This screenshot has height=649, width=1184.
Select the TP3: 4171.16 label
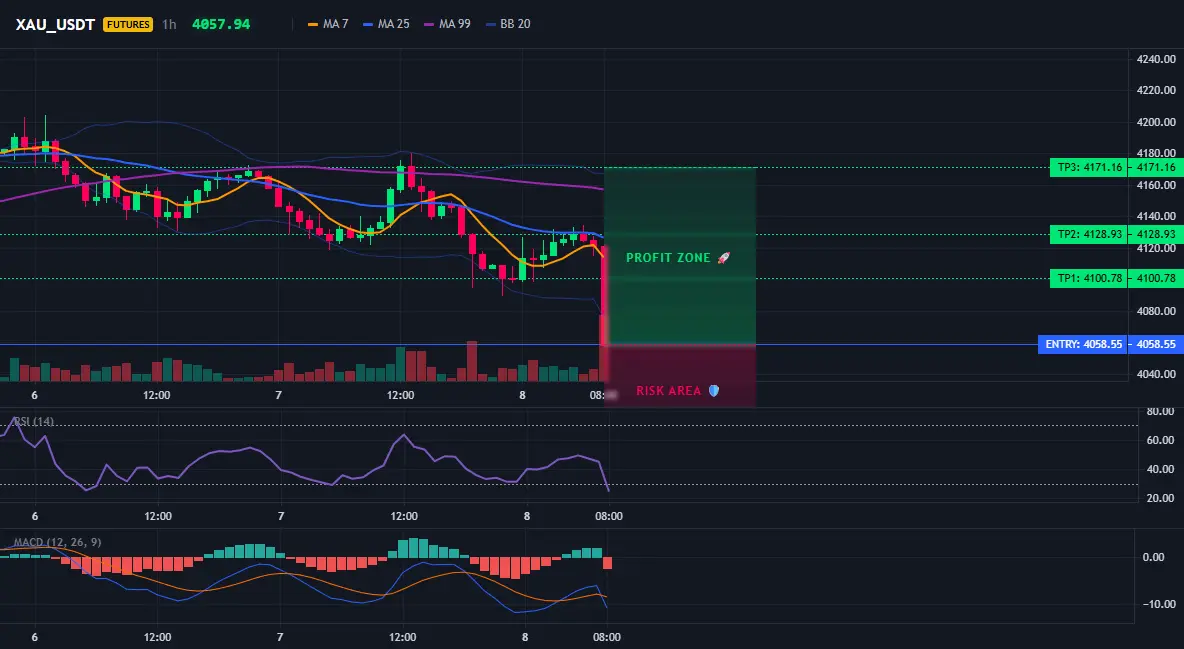coord(1089,168)
